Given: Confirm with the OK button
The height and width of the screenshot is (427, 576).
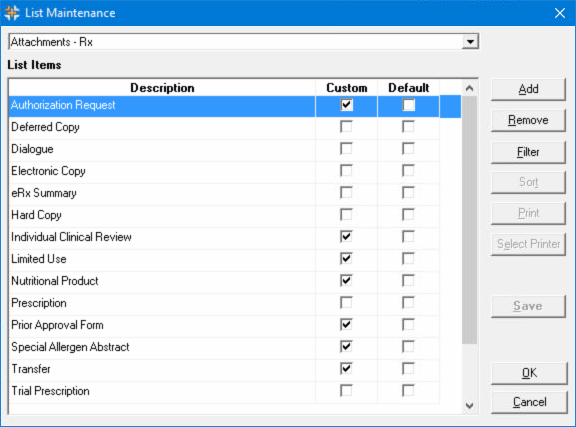Looking at the screenshot, I should (x=529, y=373).
